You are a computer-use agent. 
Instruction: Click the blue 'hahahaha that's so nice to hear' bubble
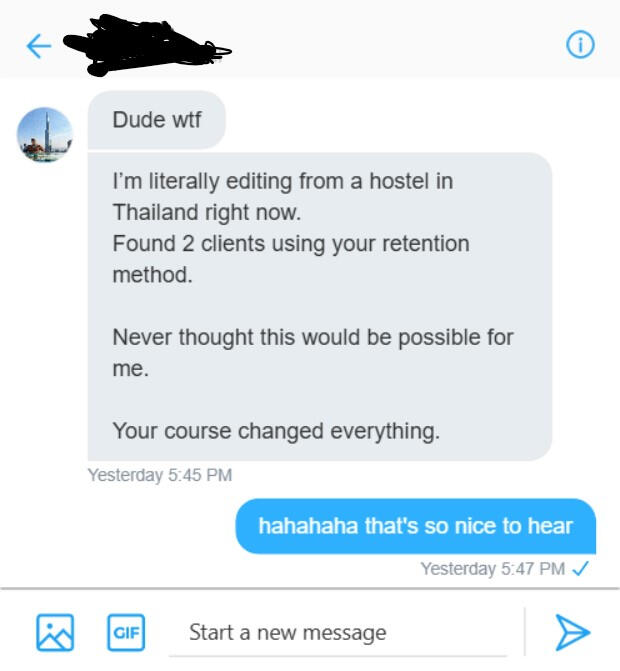click(415, 526)
